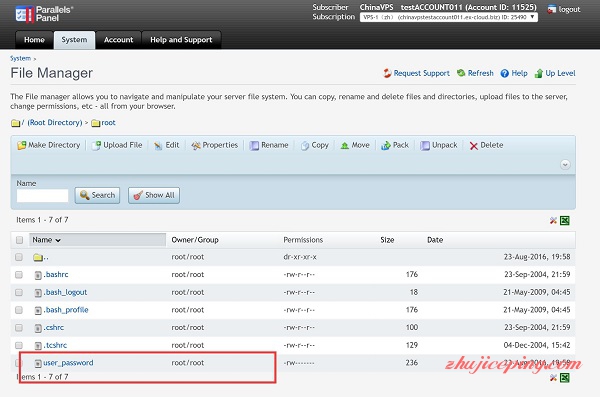Click the top export-to-spreadsheet green icon
The width and height of the screenshot is (600, 397).
coord(565,221)
